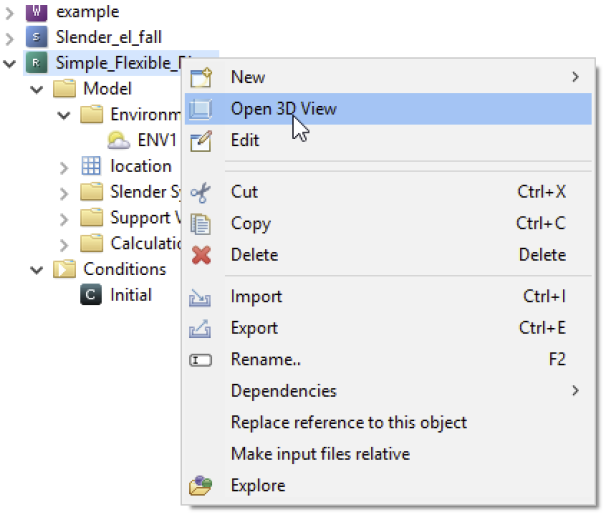Select Replace reference to this object
Viewport: 603px width, 514px height.
point(348,423)
